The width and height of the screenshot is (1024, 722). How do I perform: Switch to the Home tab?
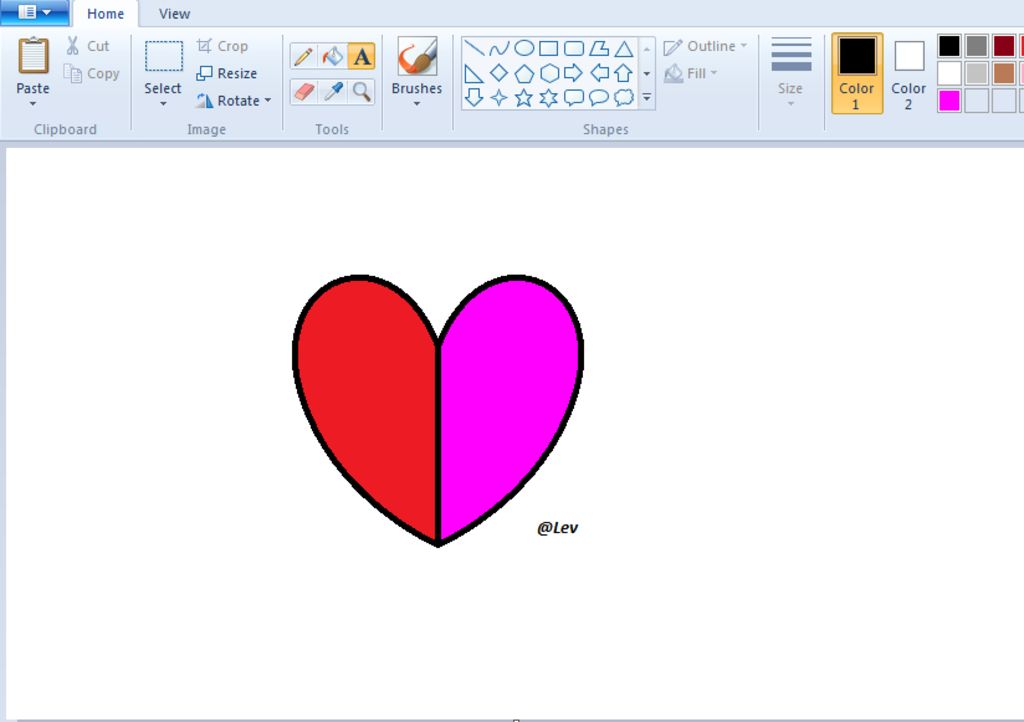point(105,14)
